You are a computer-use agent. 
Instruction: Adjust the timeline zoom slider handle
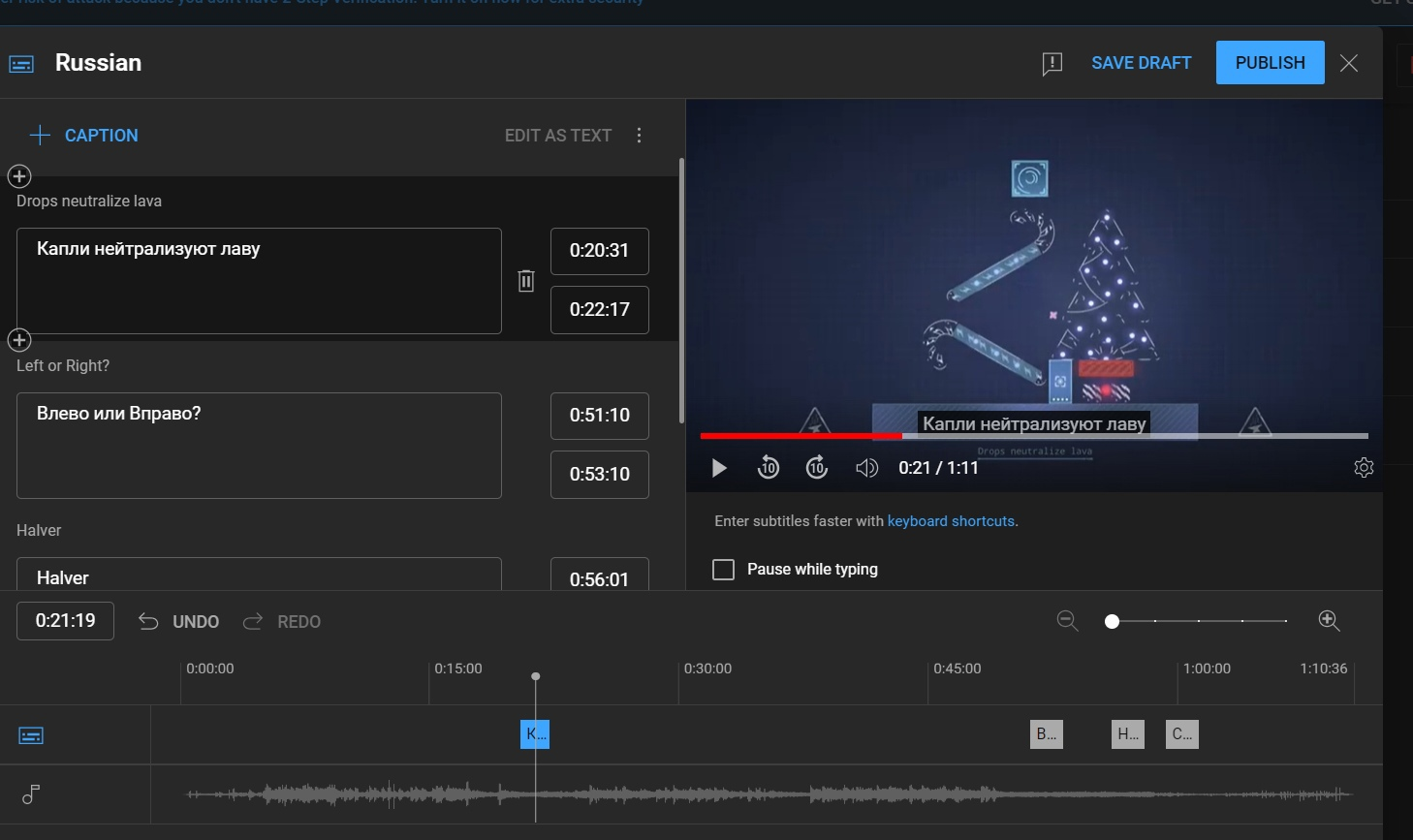pos(1113,621)
